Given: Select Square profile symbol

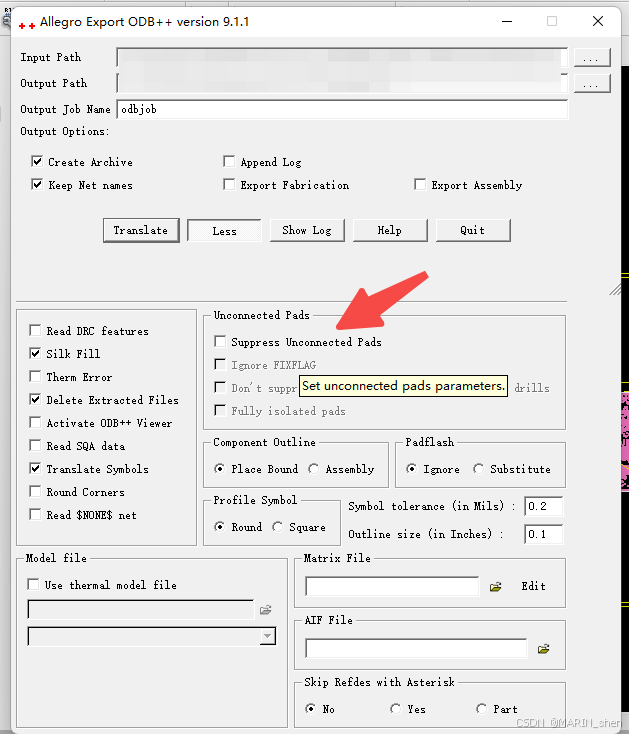Looking at the screenshot, I should click(x=278, y=527).
